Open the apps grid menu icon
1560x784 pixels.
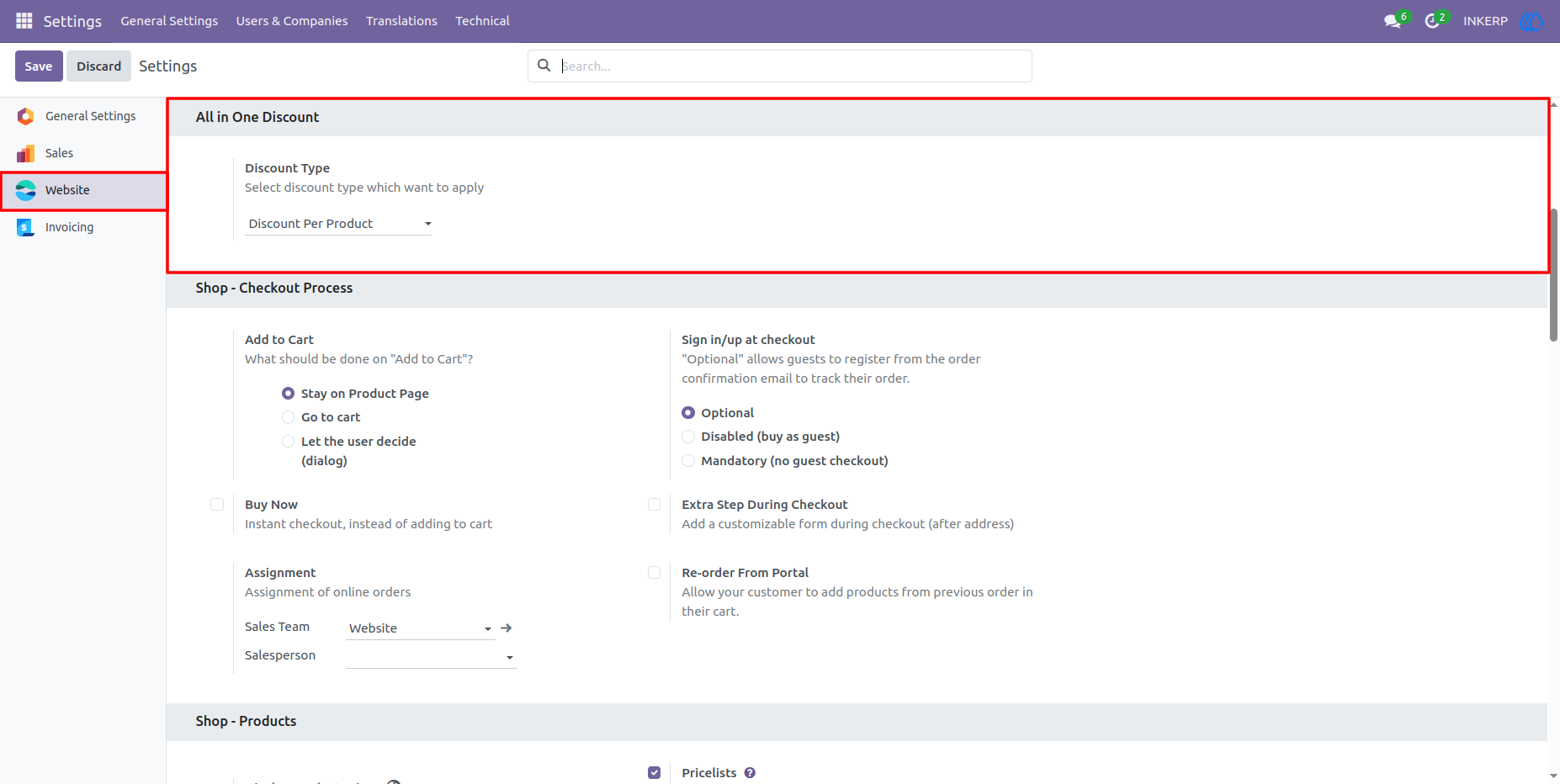tap(24, 20)
